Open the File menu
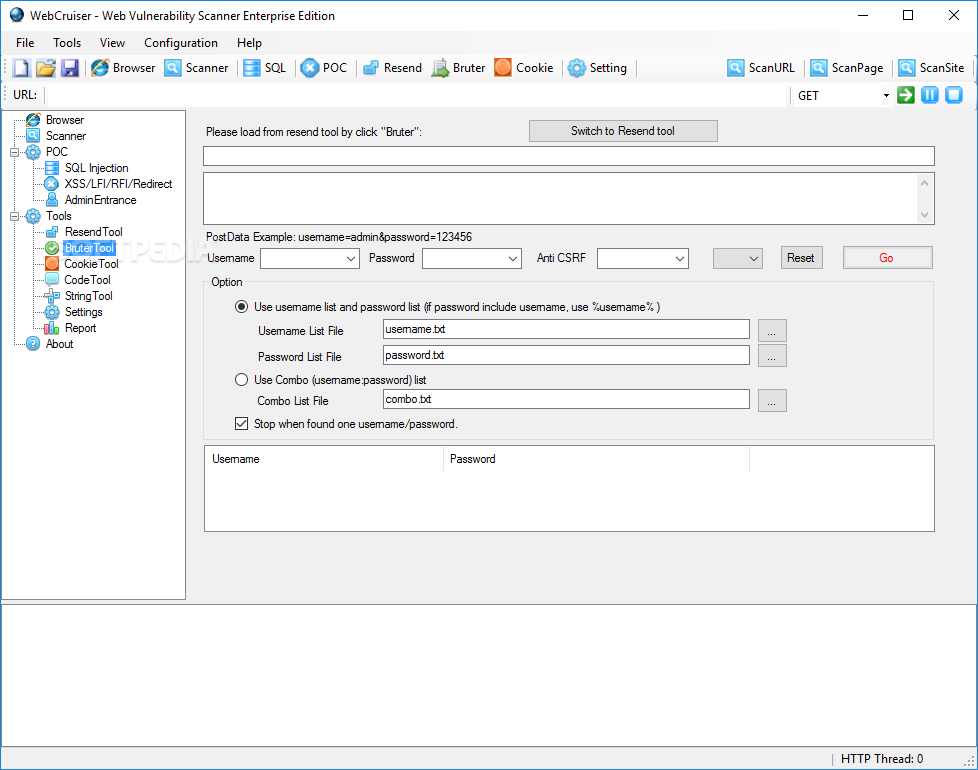This screenshot has height=770, width=978. (x=25, y=43)
